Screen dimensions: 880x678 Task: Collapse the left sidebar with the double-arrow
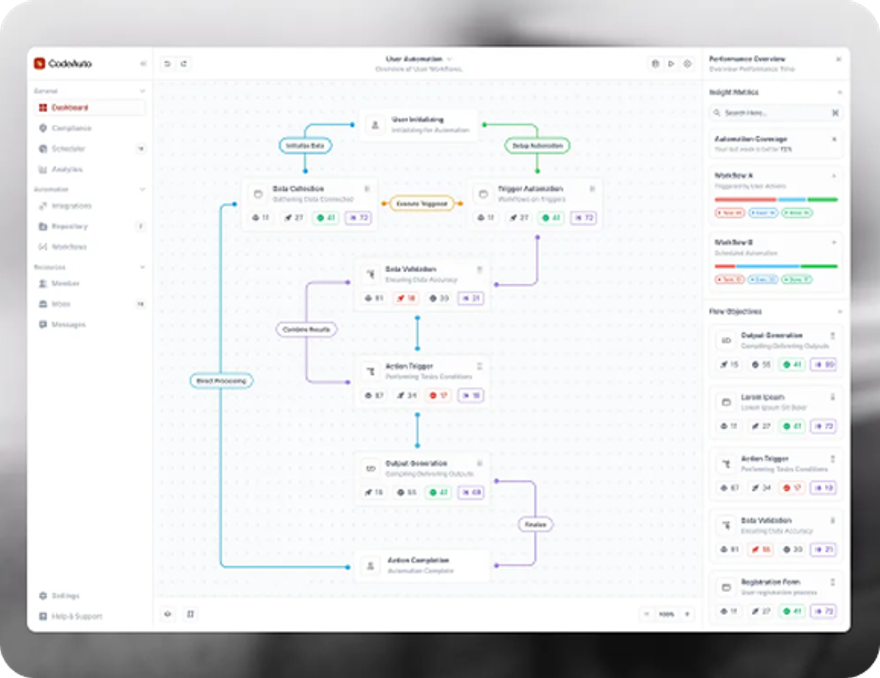point(143,63)
